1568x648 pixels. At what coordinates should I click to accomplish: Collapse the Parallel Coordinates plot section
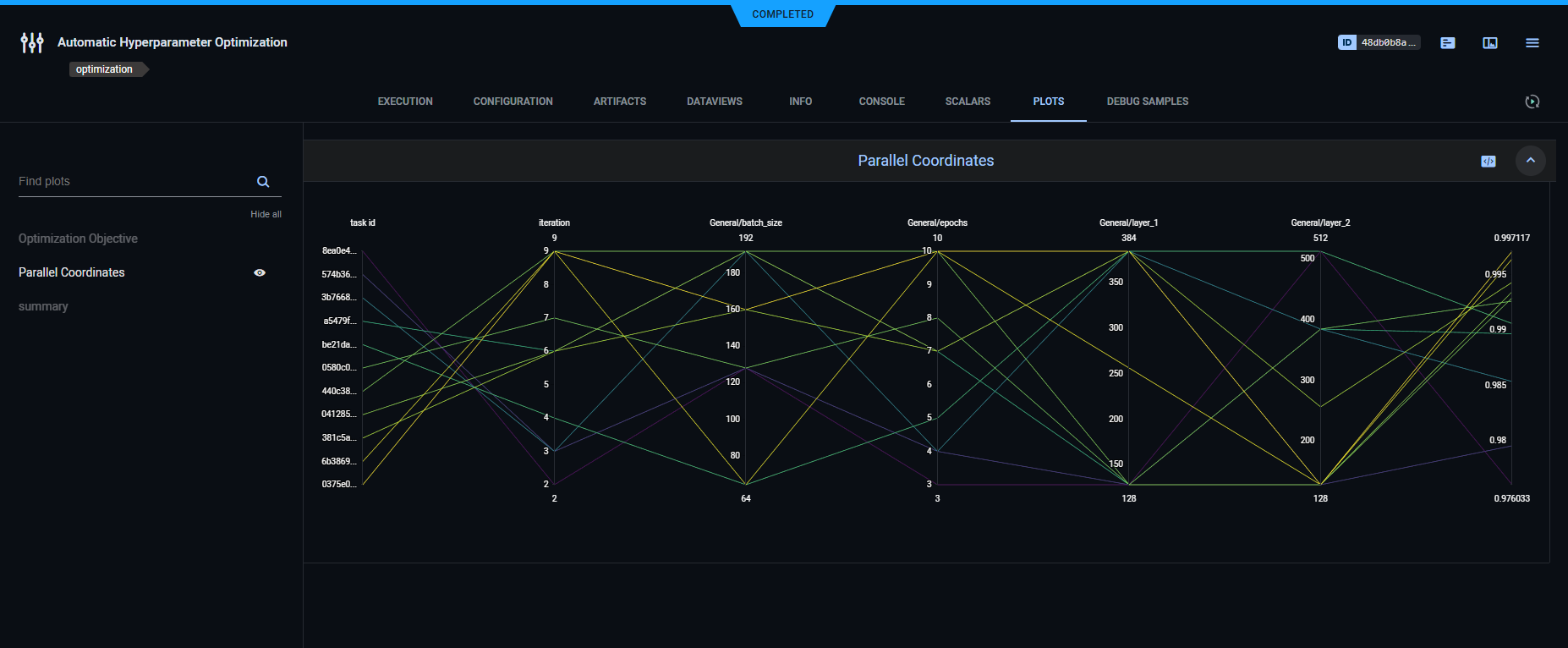coord(1530,161)
